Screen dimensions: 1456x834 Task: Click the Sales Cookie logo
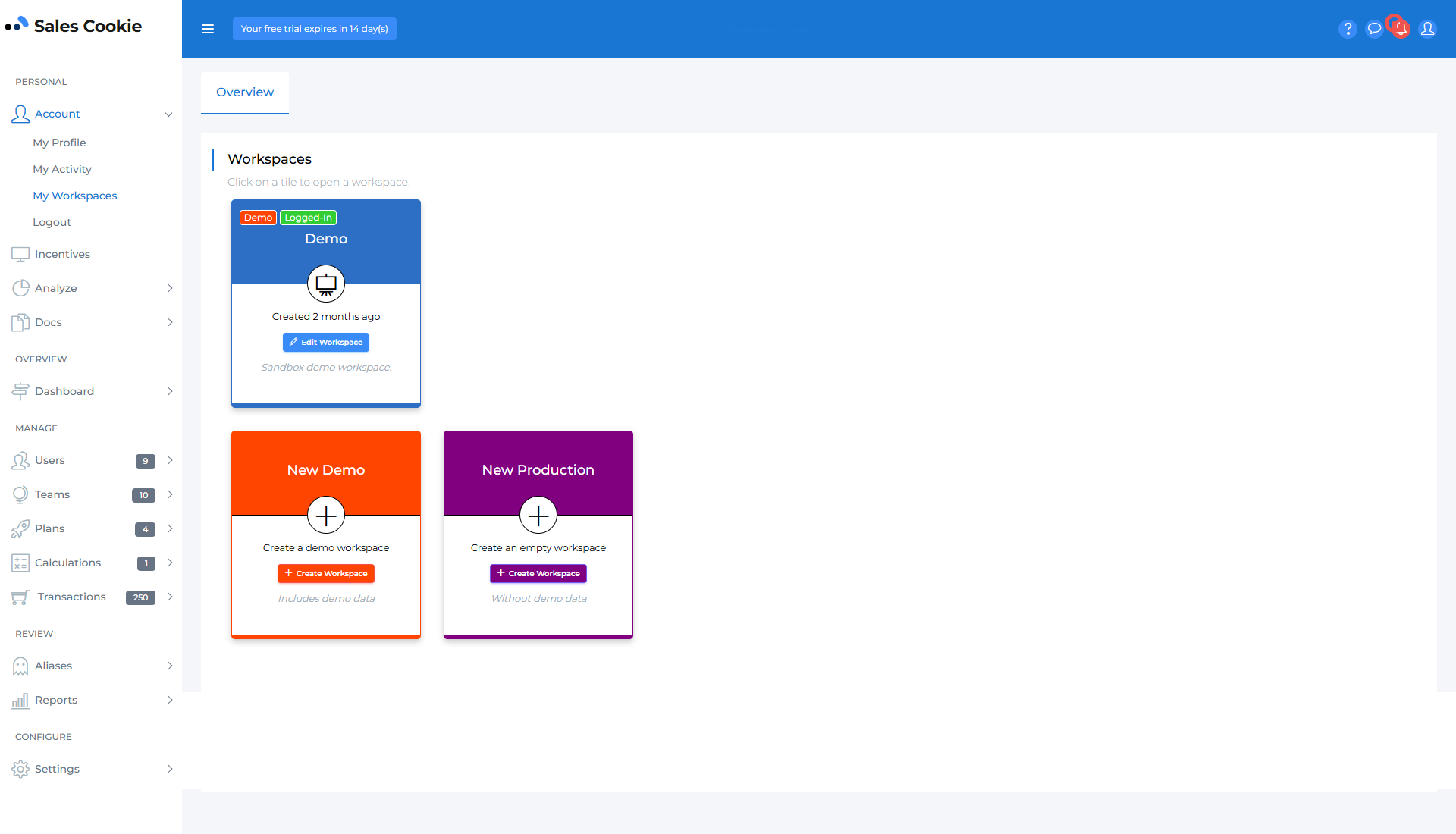tap(74, 26)
